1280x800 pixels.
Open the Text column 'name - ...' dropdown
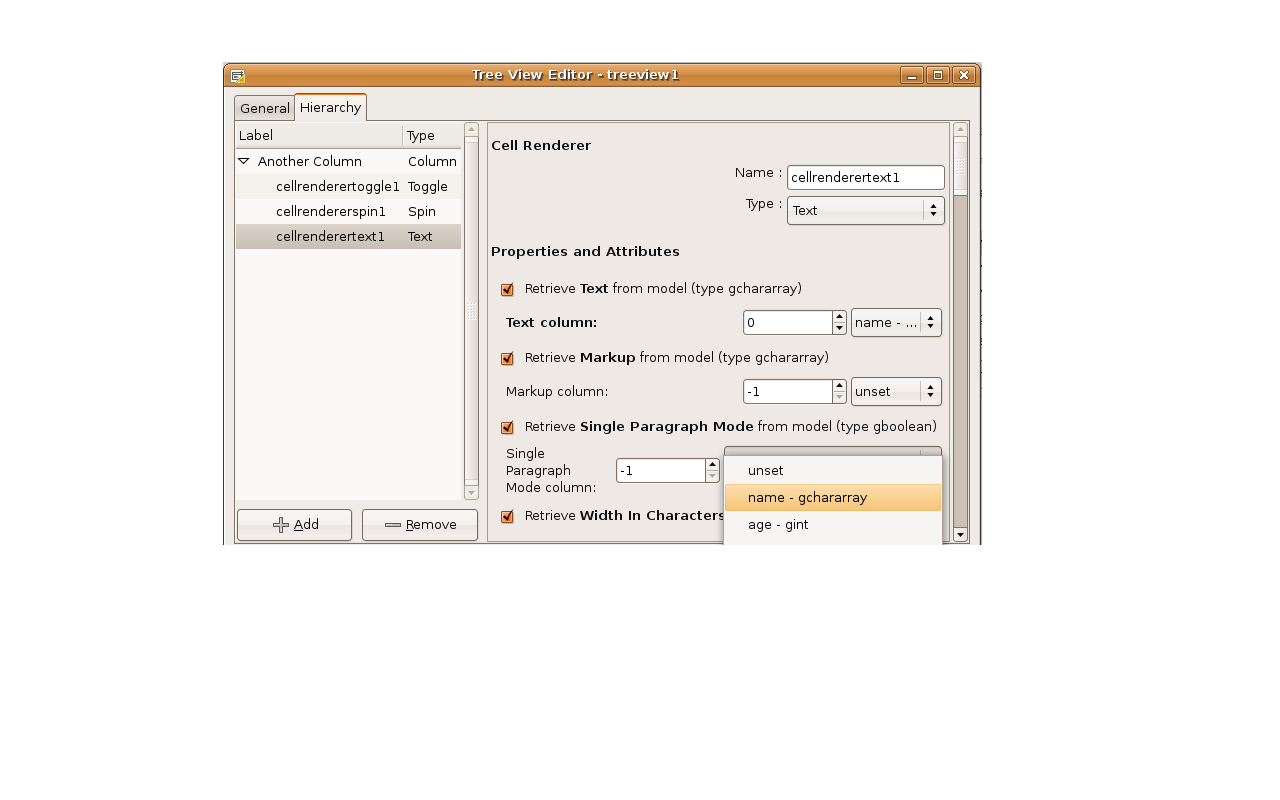(896, 322)
